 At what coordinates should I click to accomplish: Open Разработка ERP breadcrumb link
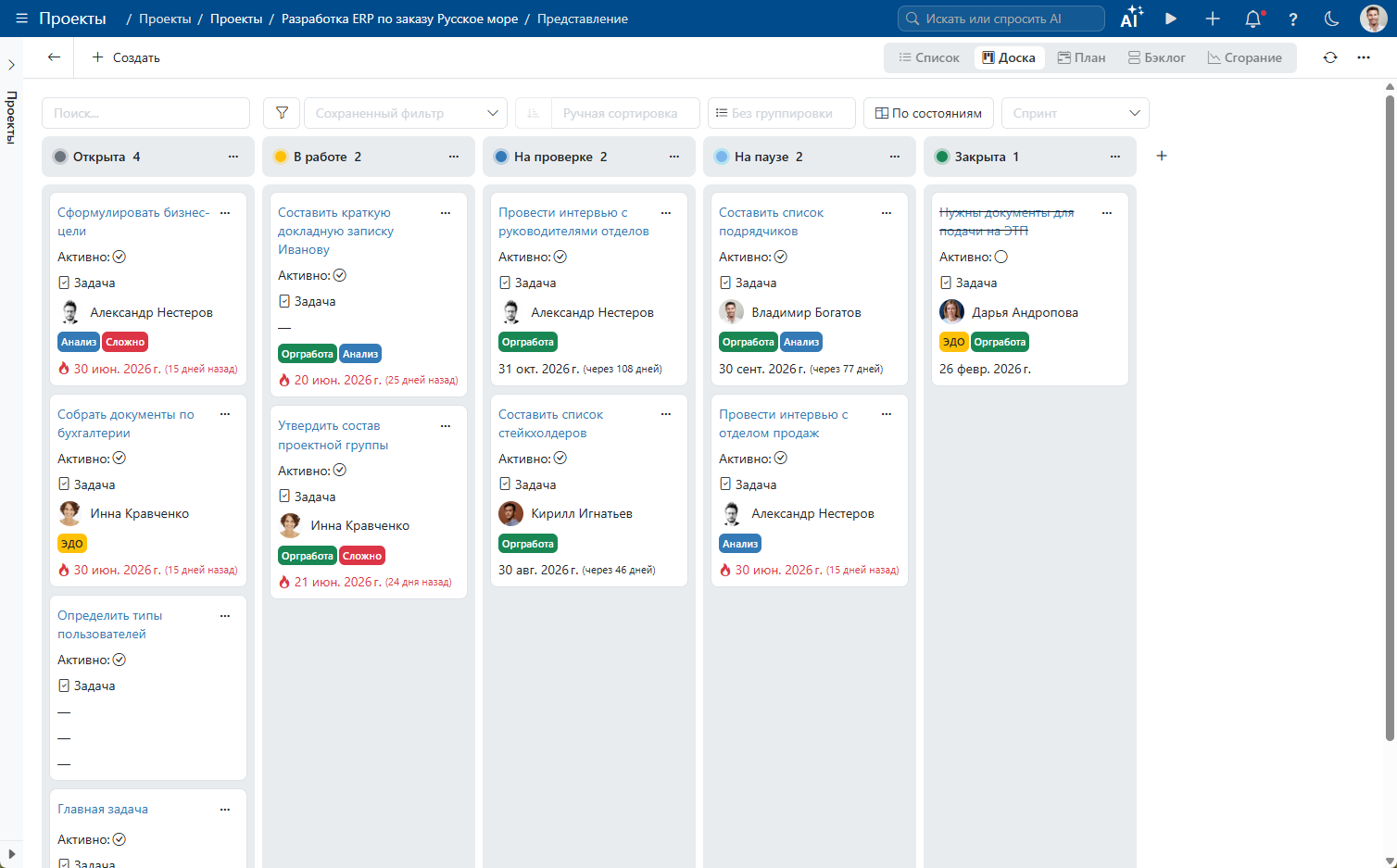click(400, 19)
